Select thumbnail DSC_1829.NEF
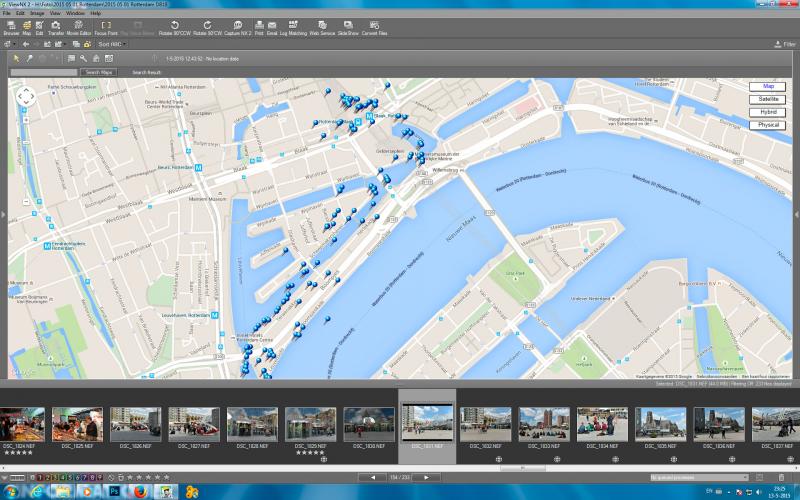This screenshot has width=800, height=500. pyautogui.click(x=311, y=424)
